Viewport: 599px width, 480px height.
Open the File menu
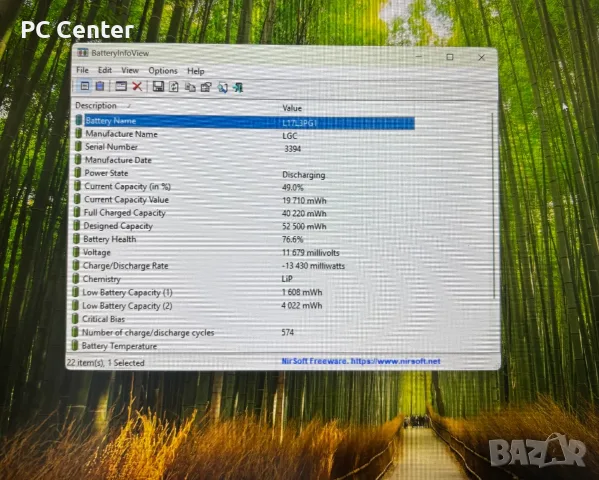click(x=82, y=70)
